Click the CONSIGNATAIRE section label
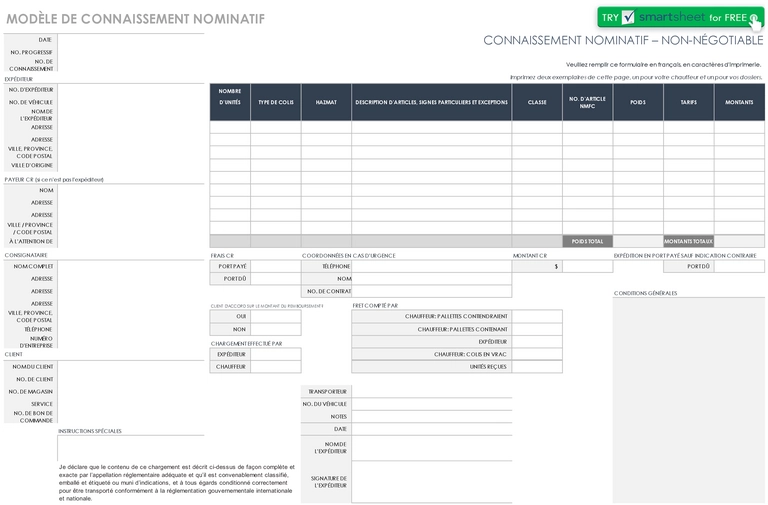Image resolution: width=768 pixels, height=505 pixels. pos(26,255)
